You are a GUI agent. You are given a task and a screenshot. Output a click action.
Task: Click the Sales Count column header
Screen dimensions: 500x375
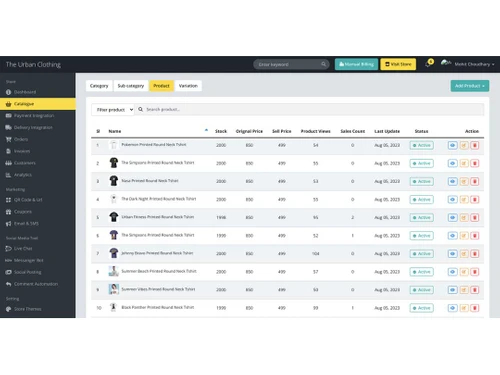[x=352, y=131]
